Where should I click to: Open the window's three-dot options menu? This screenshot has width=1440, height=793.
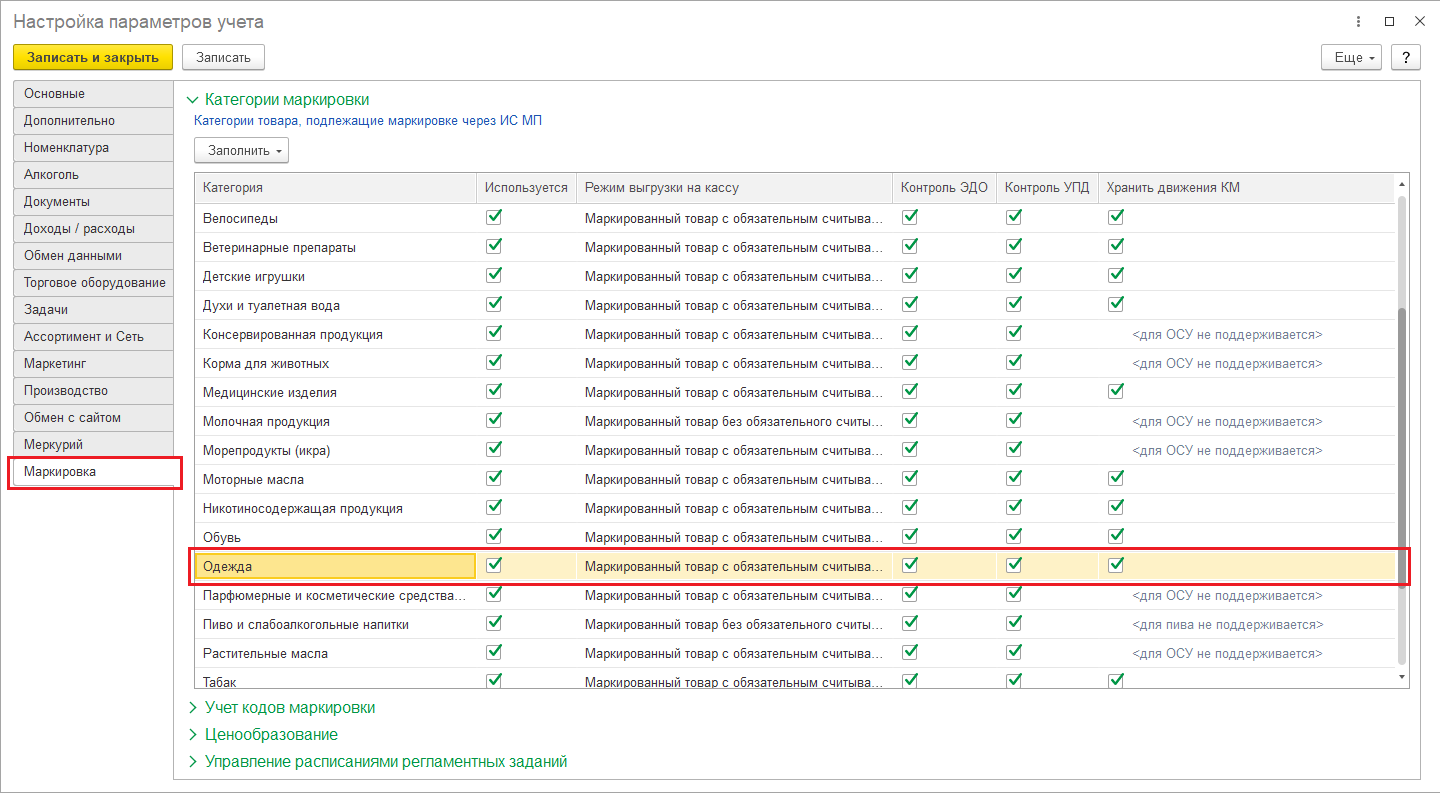[1358, 21]
